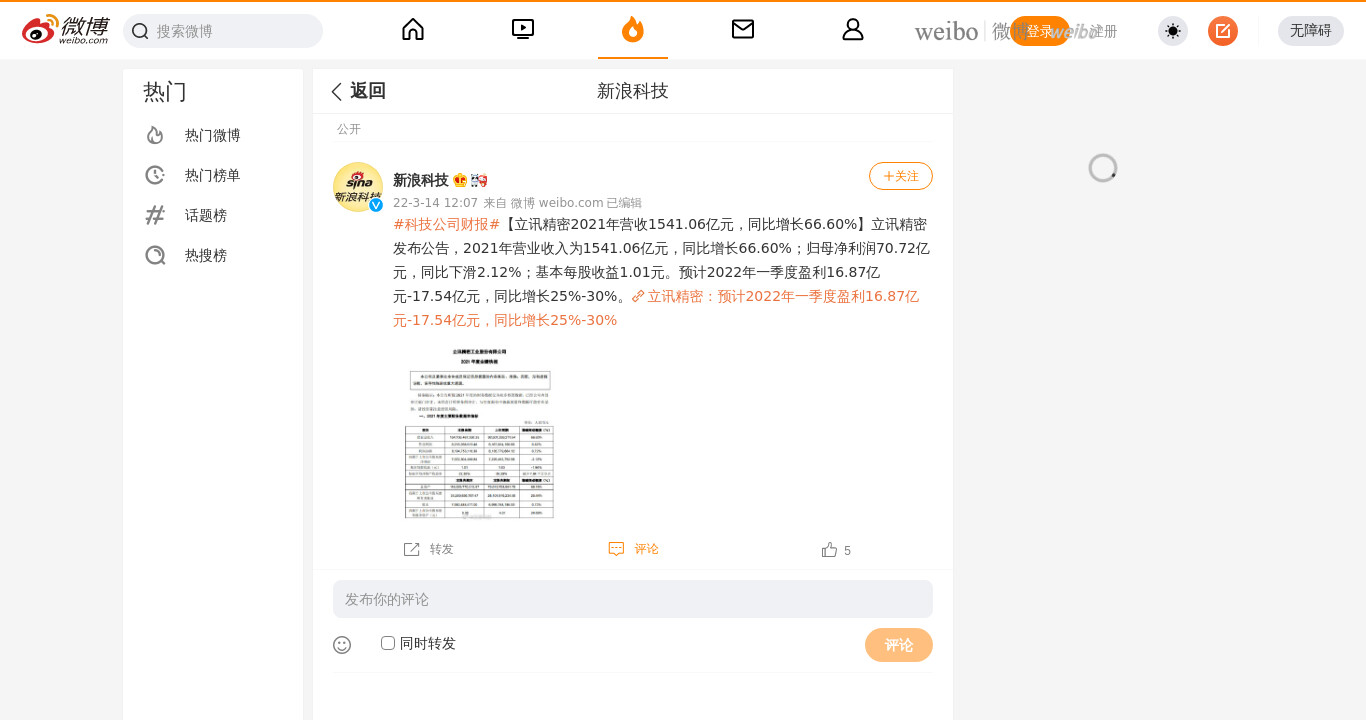Screen dimensions: 1366x720
Task: Open the emoji picker smiley icon
Action: click(342, 645)
